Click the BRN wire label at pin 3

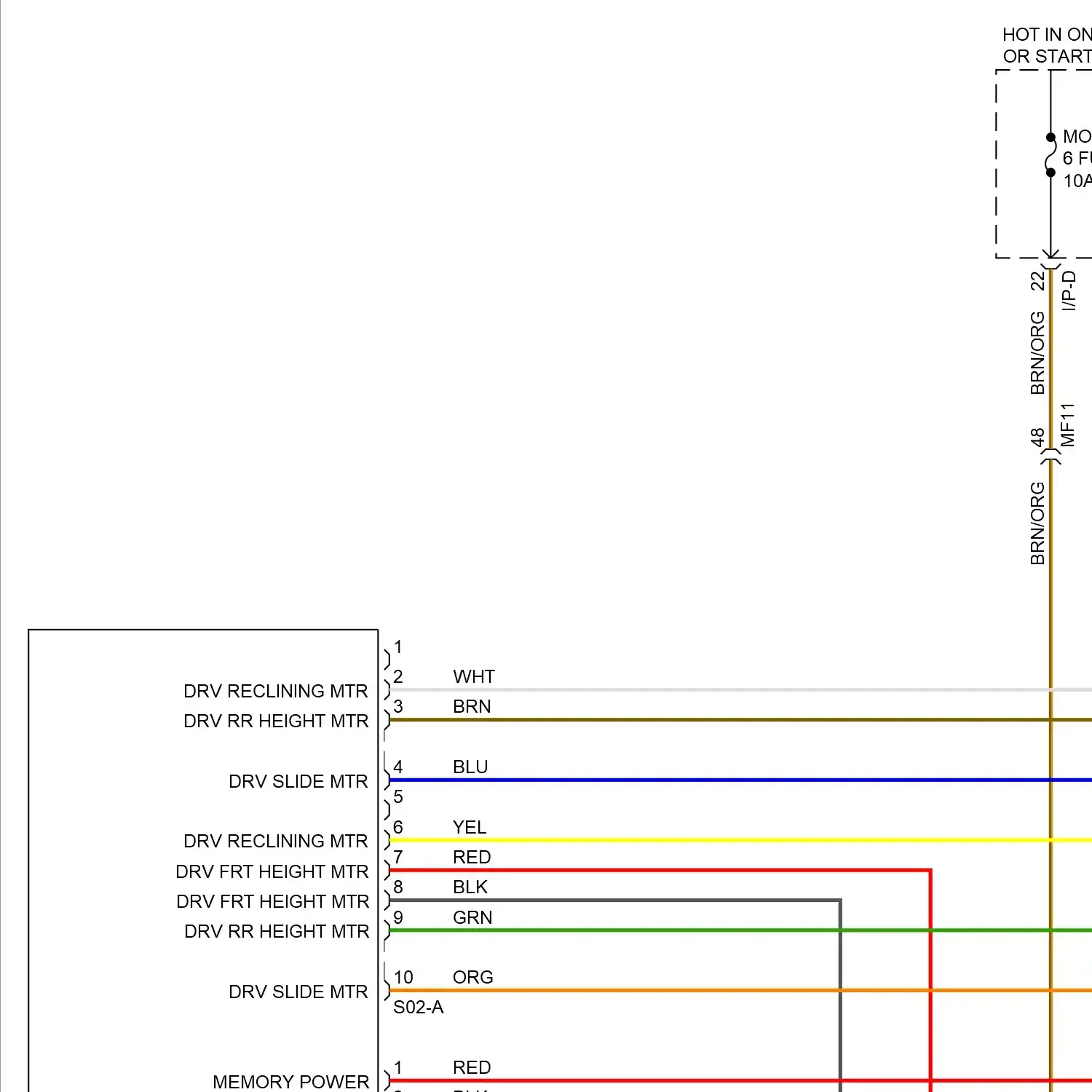pos(472,706)
